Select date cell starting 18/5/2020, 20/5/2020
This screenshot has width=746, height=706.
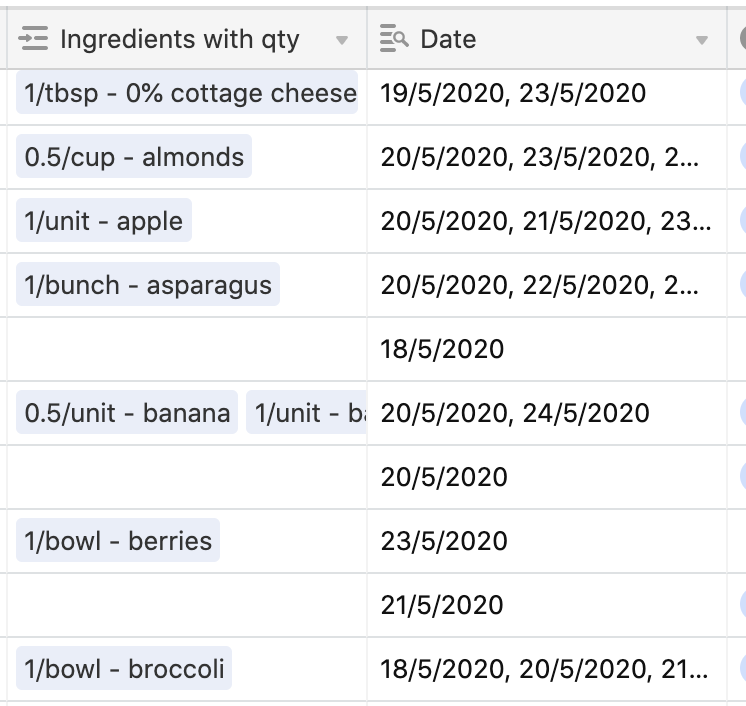point(547,669)
